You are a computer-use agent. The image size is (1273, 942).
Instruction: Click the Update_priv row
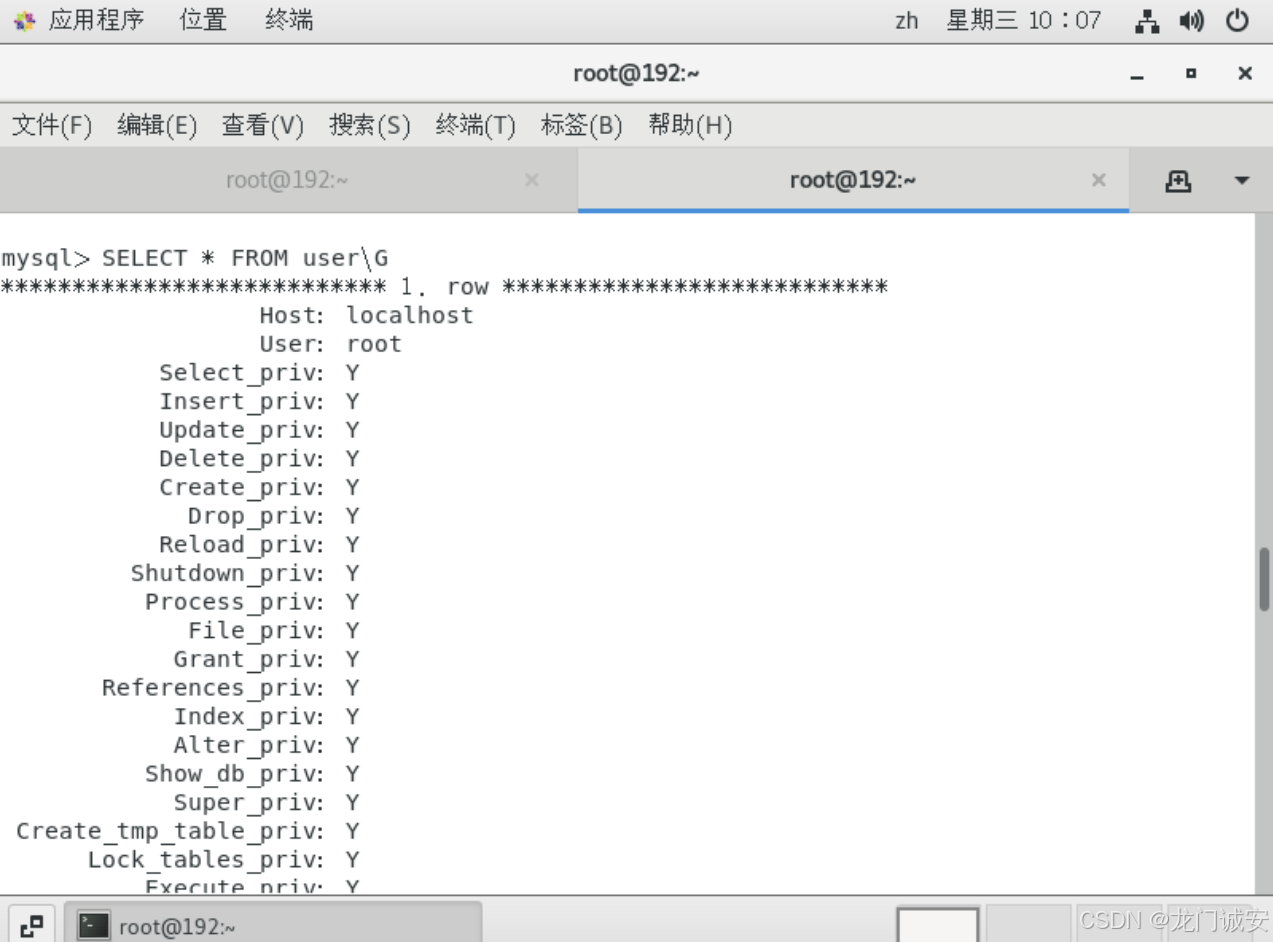[259, 430]
